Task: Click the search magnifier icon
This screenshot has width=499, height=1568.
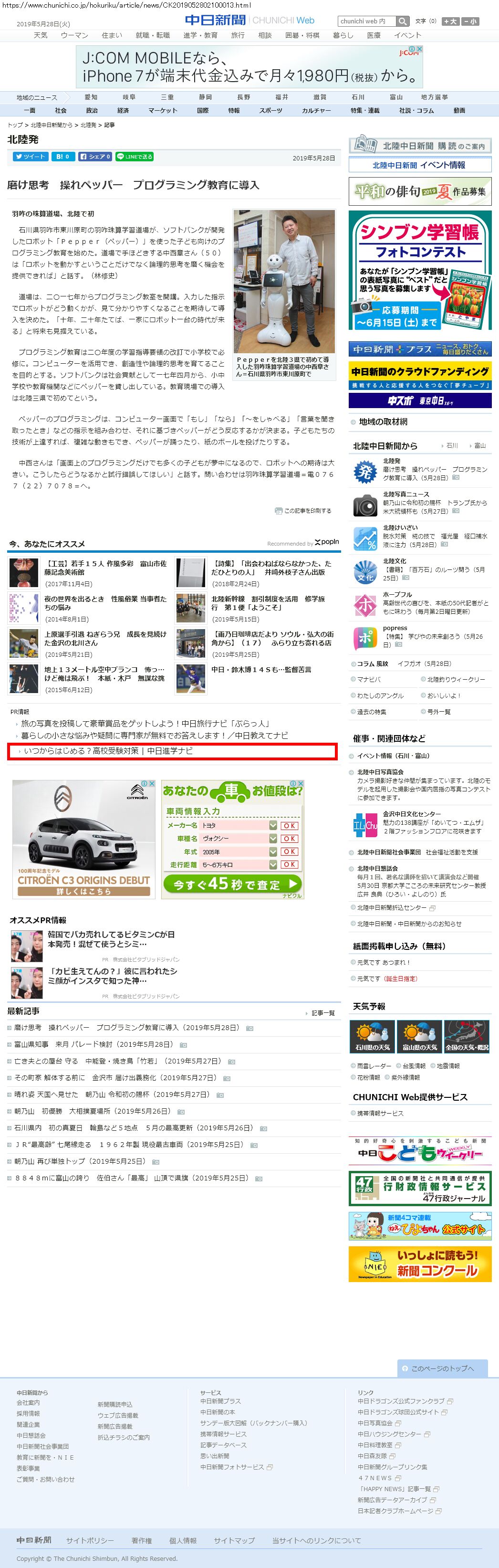Action: click(x=403, y=21)
